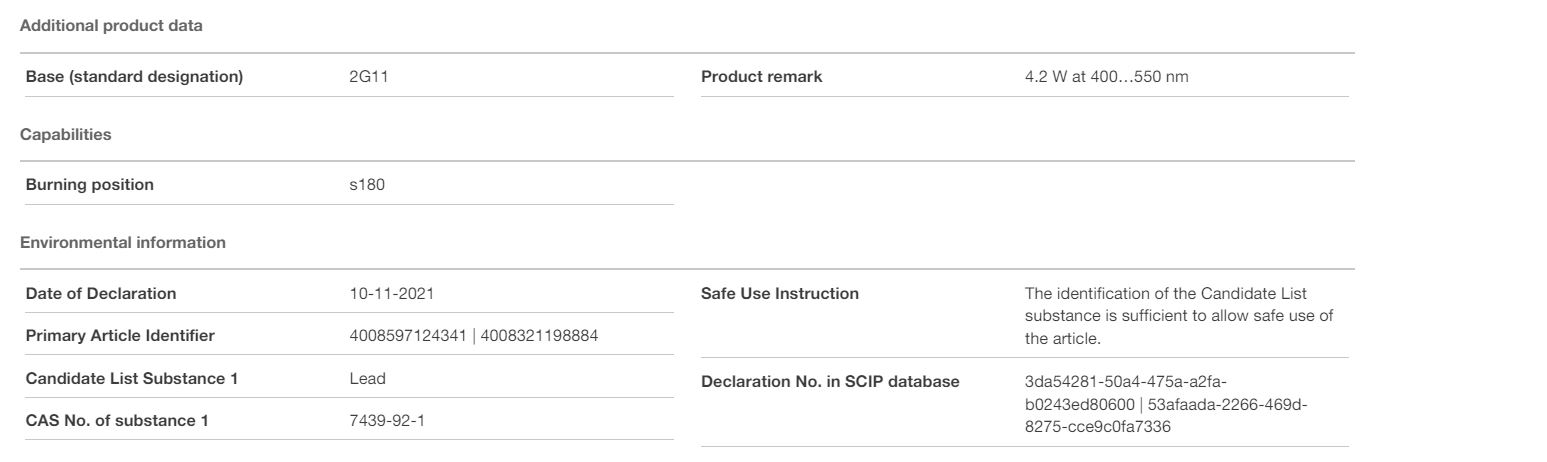This screenshot has width=1547, height=462.
Task: Select the Burning position label
Action: pyautogui.click(x=90, y=185)
